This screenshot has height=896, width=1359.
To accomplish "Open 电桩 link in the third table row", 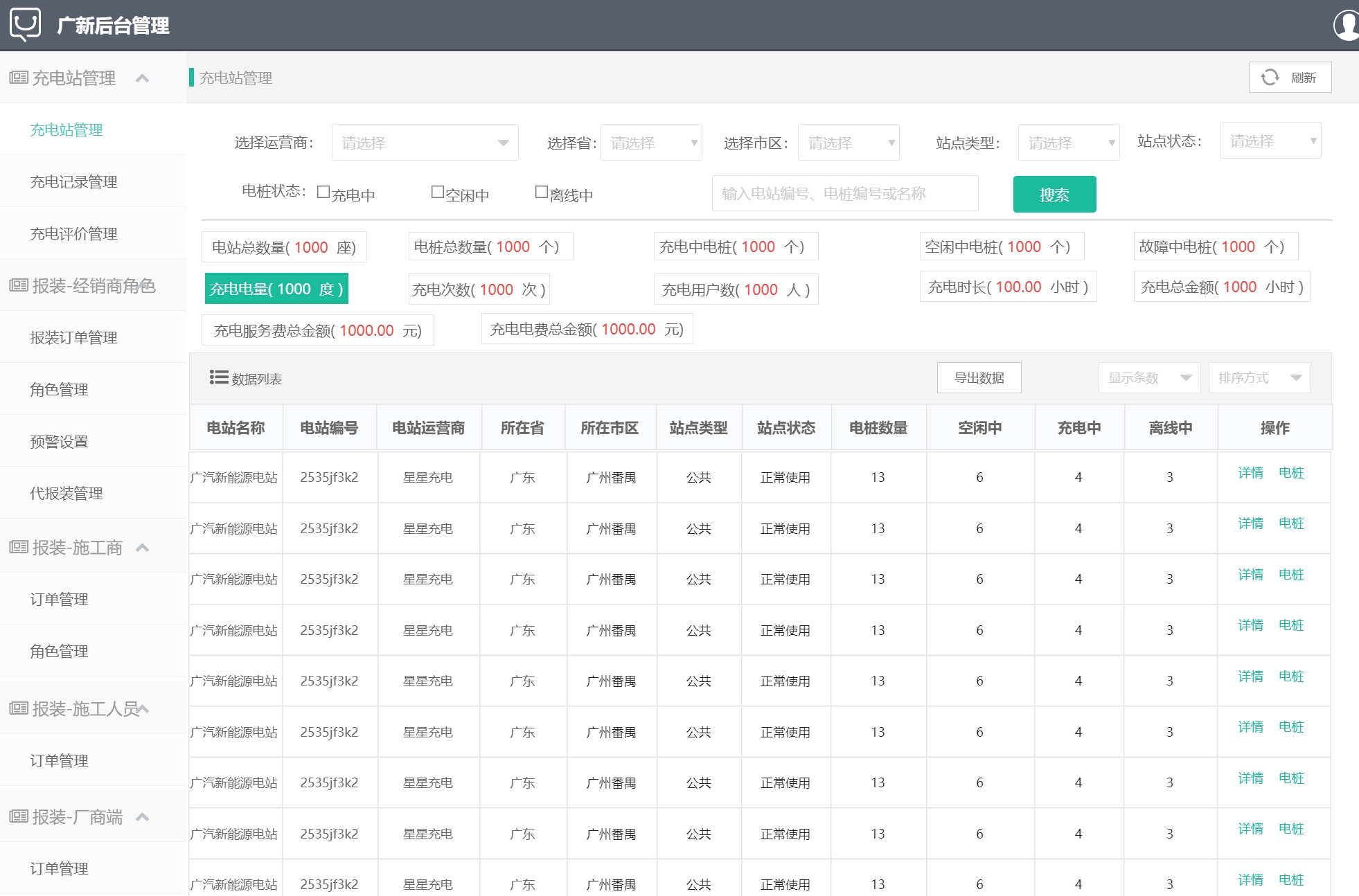I will (x=1291, y=575).
